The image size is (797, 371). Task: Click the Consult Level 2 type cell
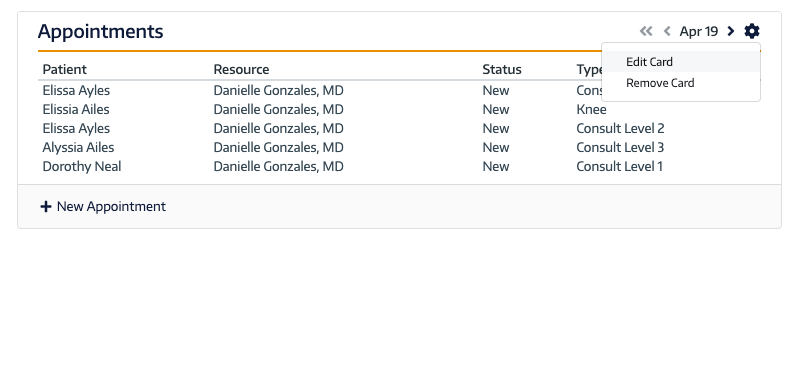click(x=620, y=129)
